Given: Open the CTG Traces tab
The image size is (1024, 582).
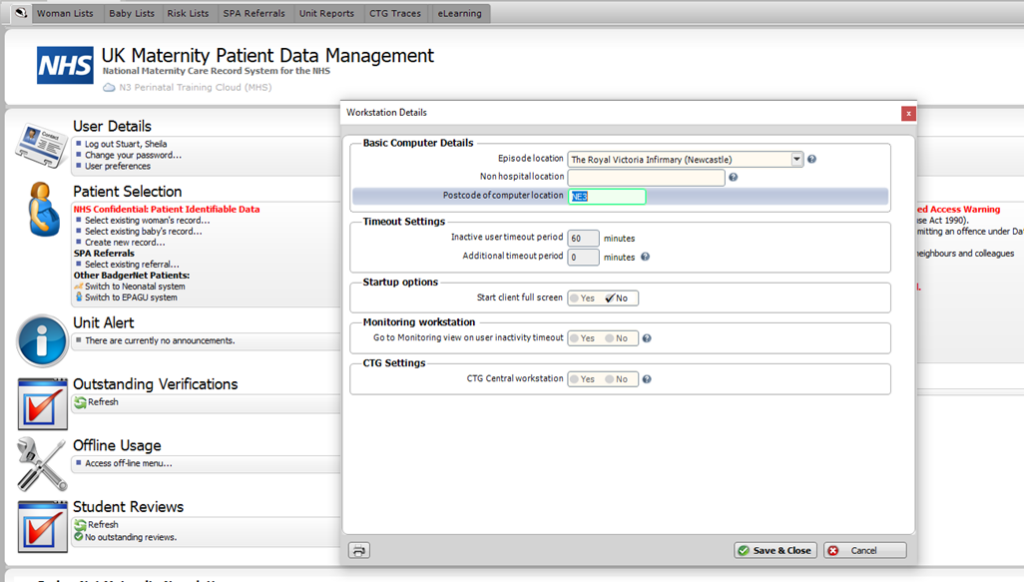Looking at the screenshot, I should 395,13.
